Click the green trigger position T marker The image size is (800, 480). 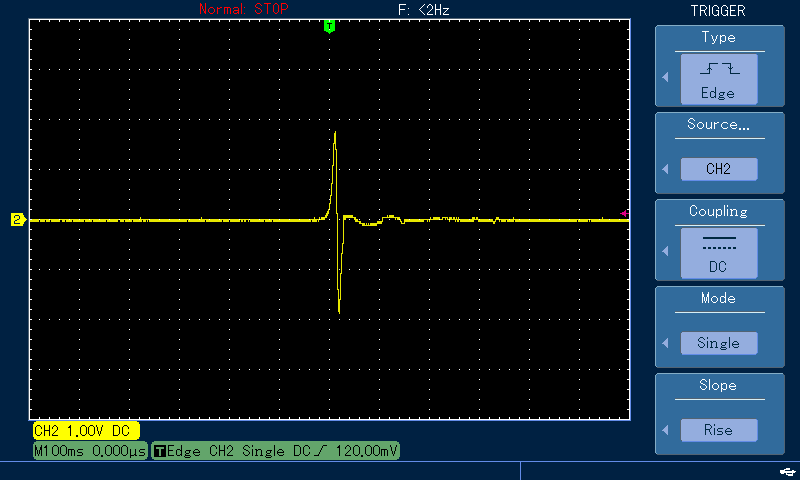(x=329, y=27)
